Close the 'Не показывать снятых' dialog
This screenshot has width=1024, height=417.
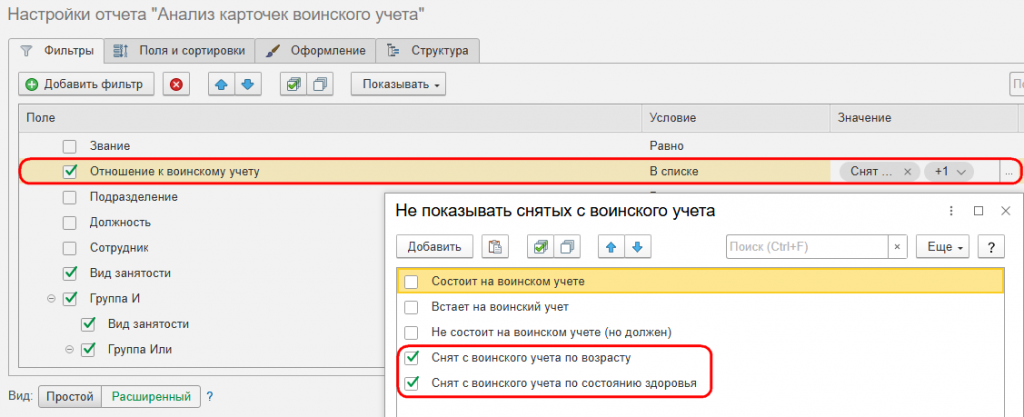(1006, 211)
